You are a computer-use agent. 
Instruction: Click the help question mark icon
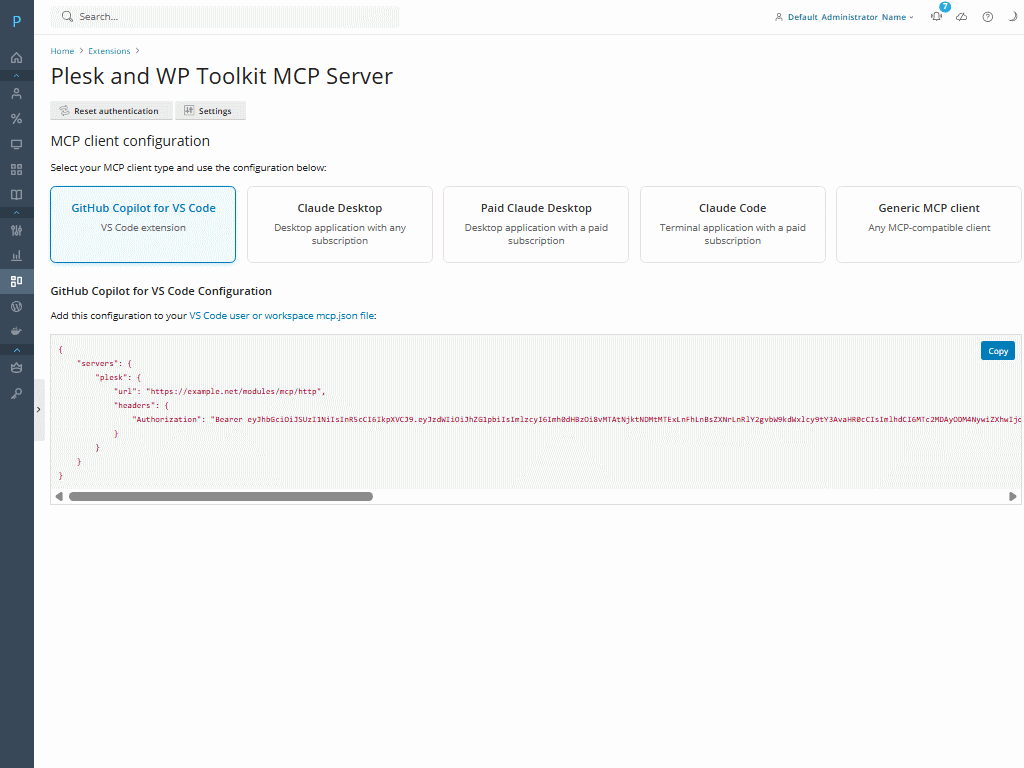pos(987,17)
